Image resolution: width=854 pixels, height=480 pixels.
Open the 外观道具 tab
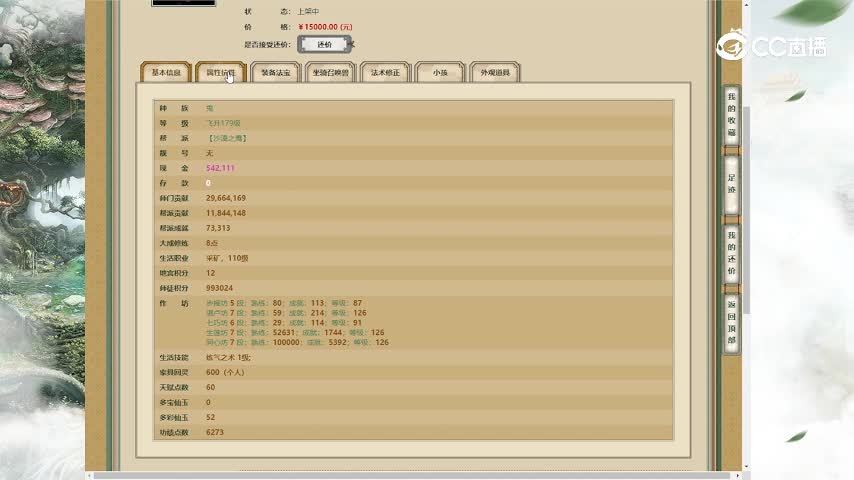(494, 73)
